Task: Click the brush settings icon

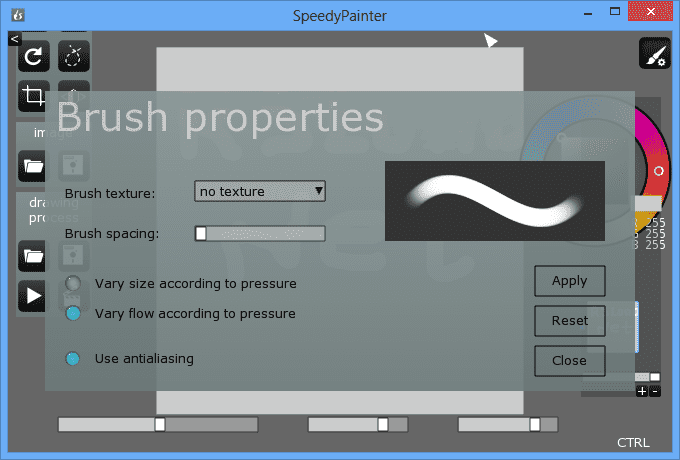Action: pyautogui.click(x=655, y=55)
